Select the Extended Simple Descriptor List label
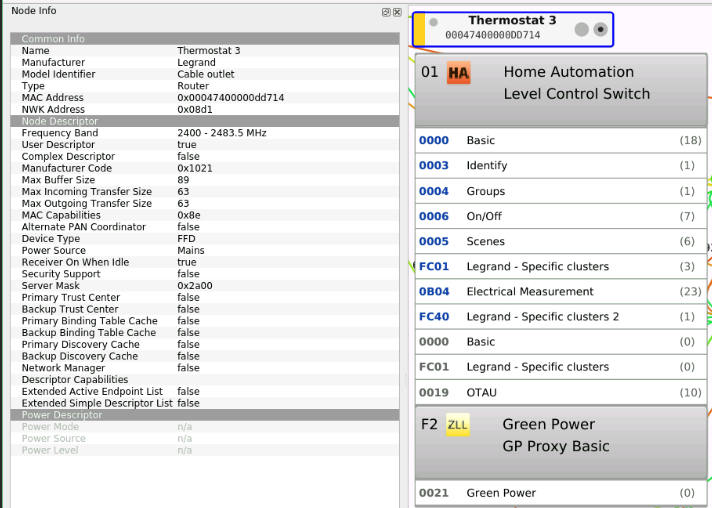Viewport: 712px width, 508px height. [x=97, y=403]
